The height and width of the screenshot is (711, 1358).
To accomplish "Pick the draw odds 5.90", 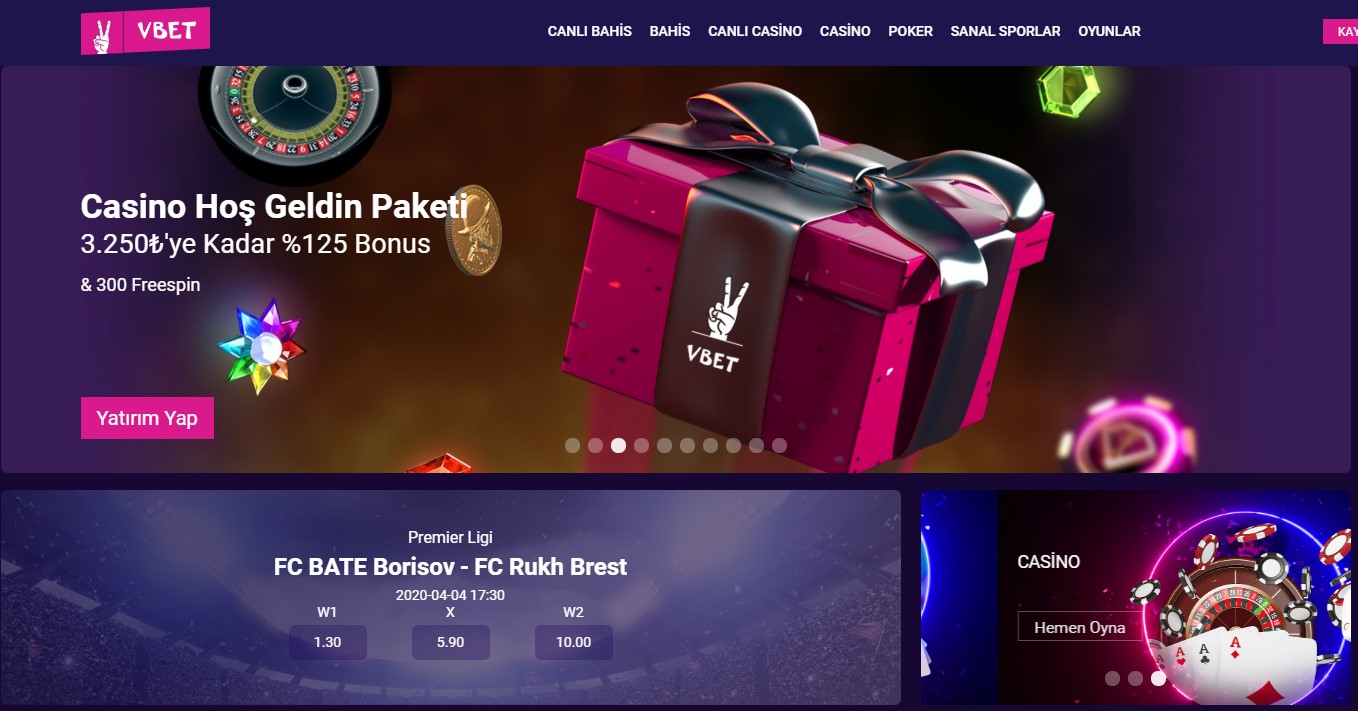I will click(451, 642).
